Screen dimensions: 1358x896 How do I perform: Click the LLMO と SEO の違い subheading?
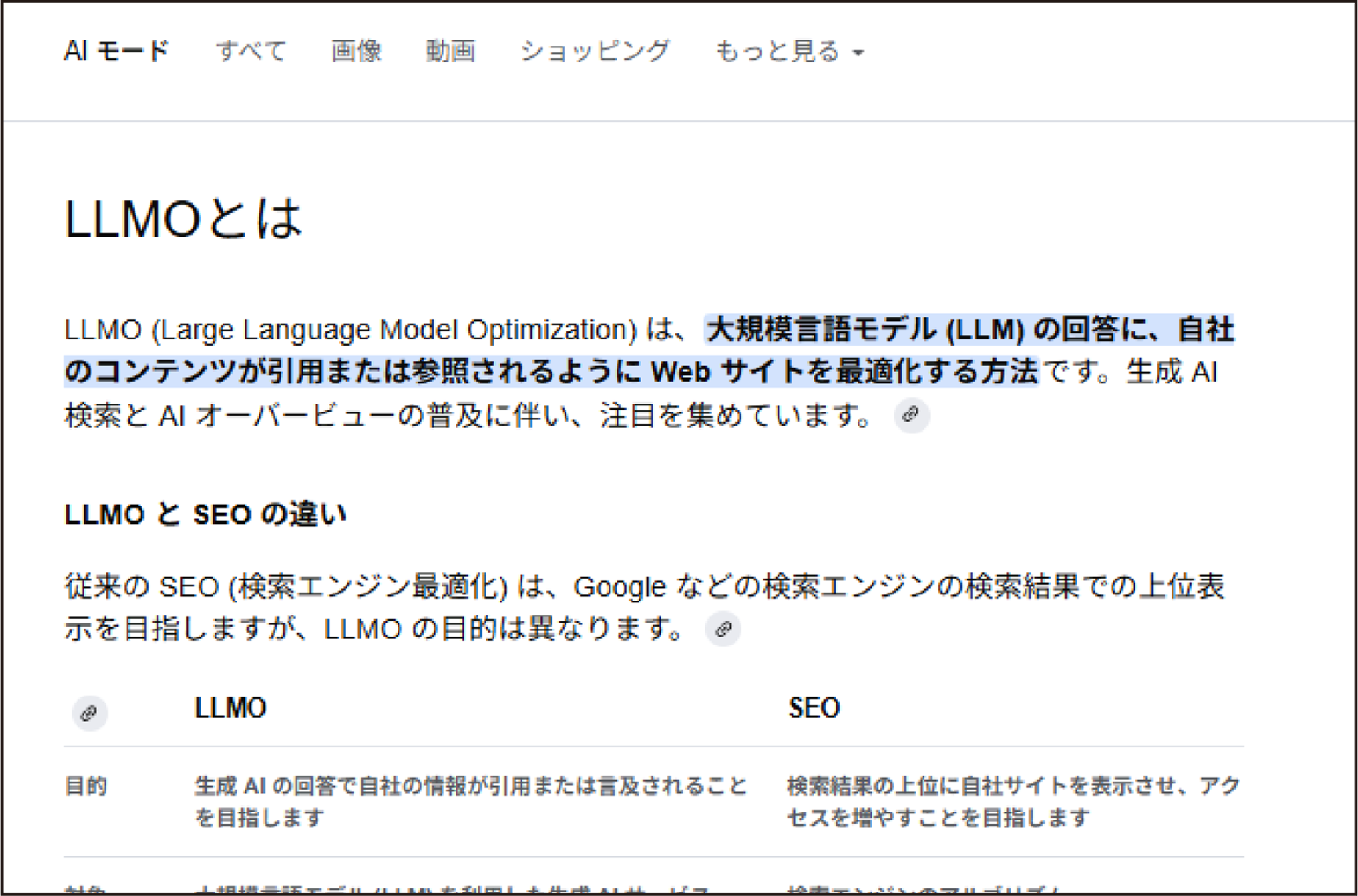pyautogui.click(x=205, y=514)
